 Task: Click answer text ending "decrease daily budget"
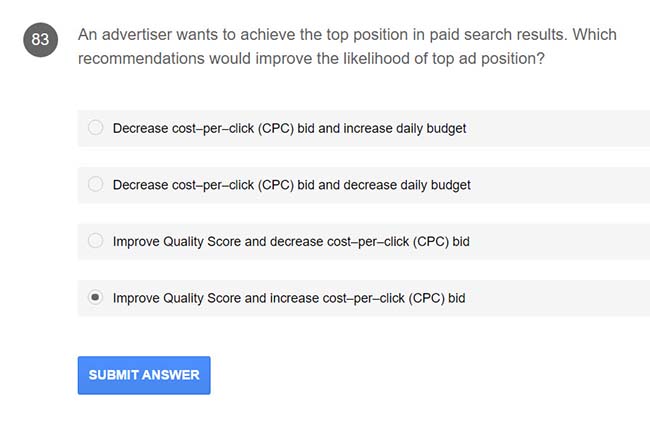pos(291,185)
